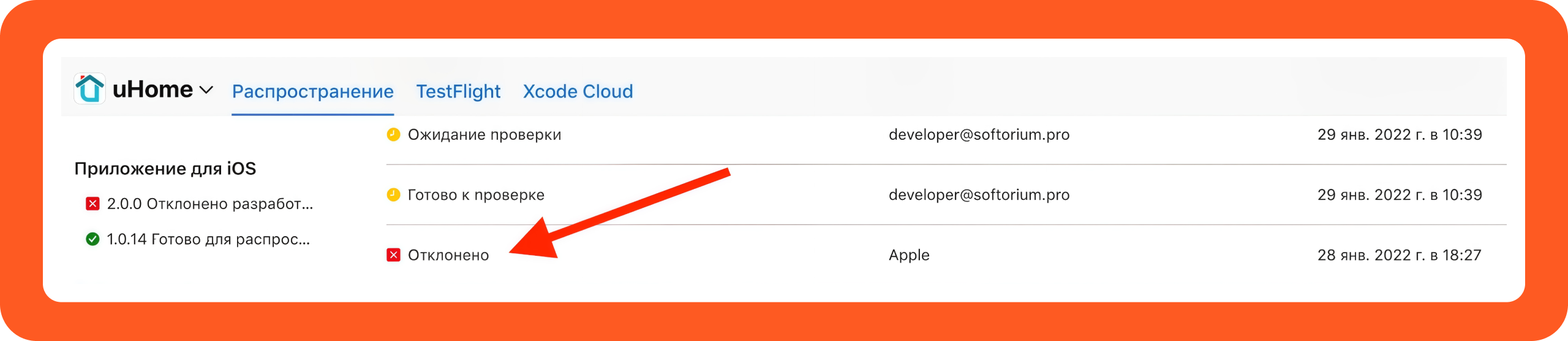Open the uHome app switcher chevron
Screen dimensions: 1568x341
pos(206,90)
